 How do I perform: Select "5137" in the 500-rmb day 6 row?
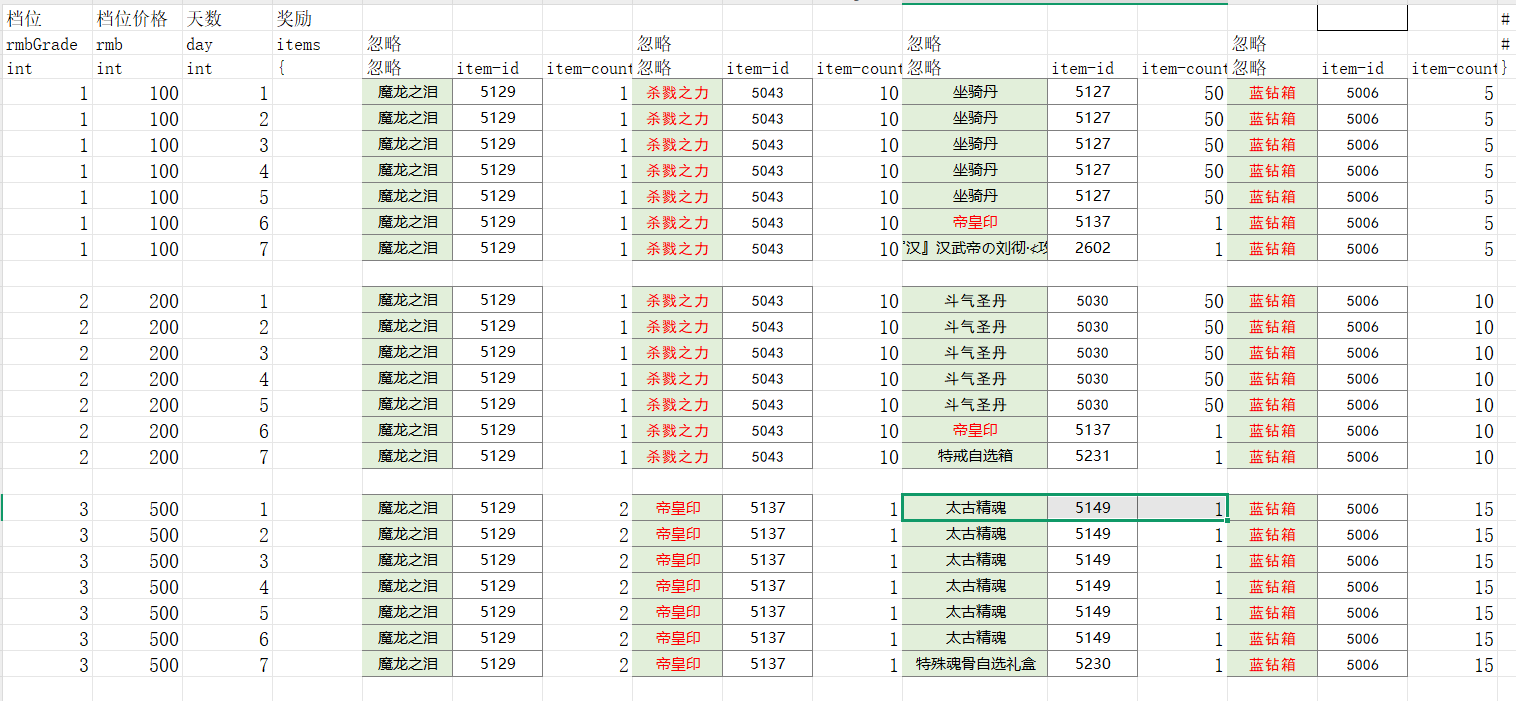[767, 638]
